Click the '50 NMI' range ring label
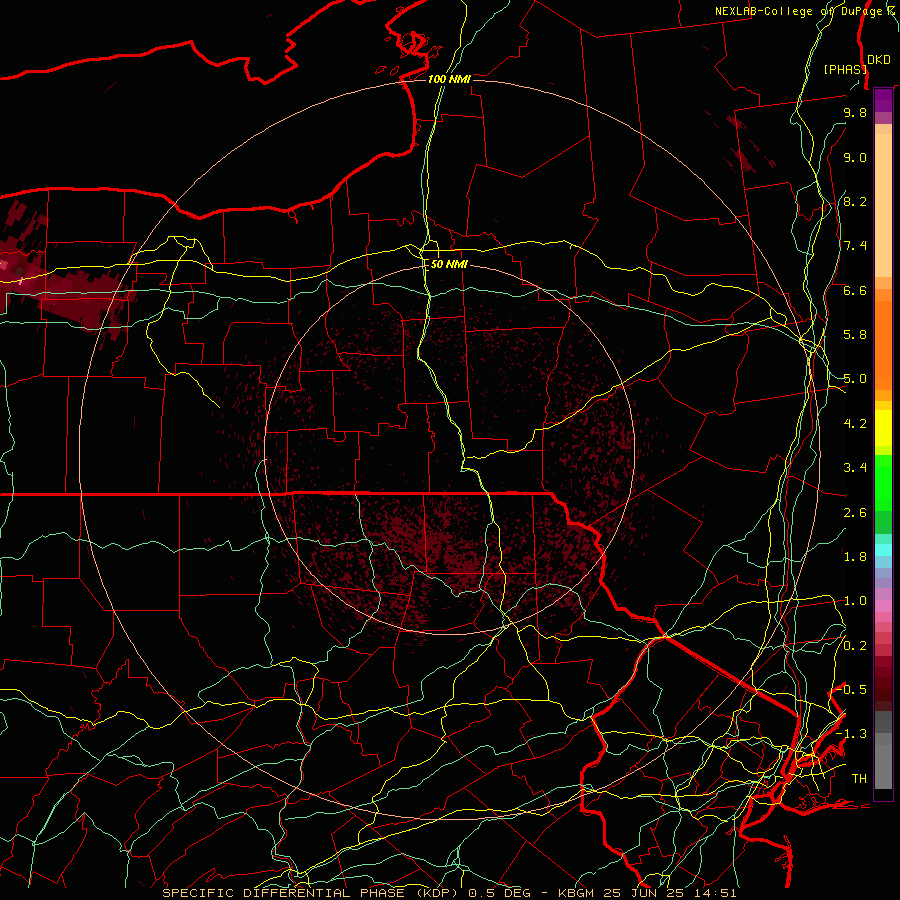 click(449, 264)
